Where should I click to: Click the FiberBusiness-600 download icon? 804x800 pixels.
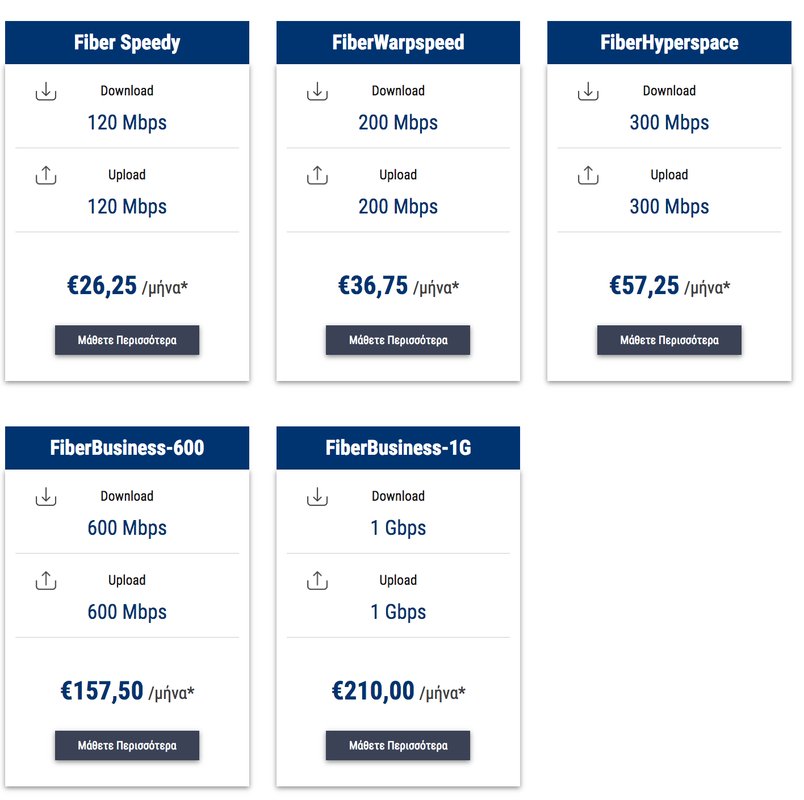point(46,497)
